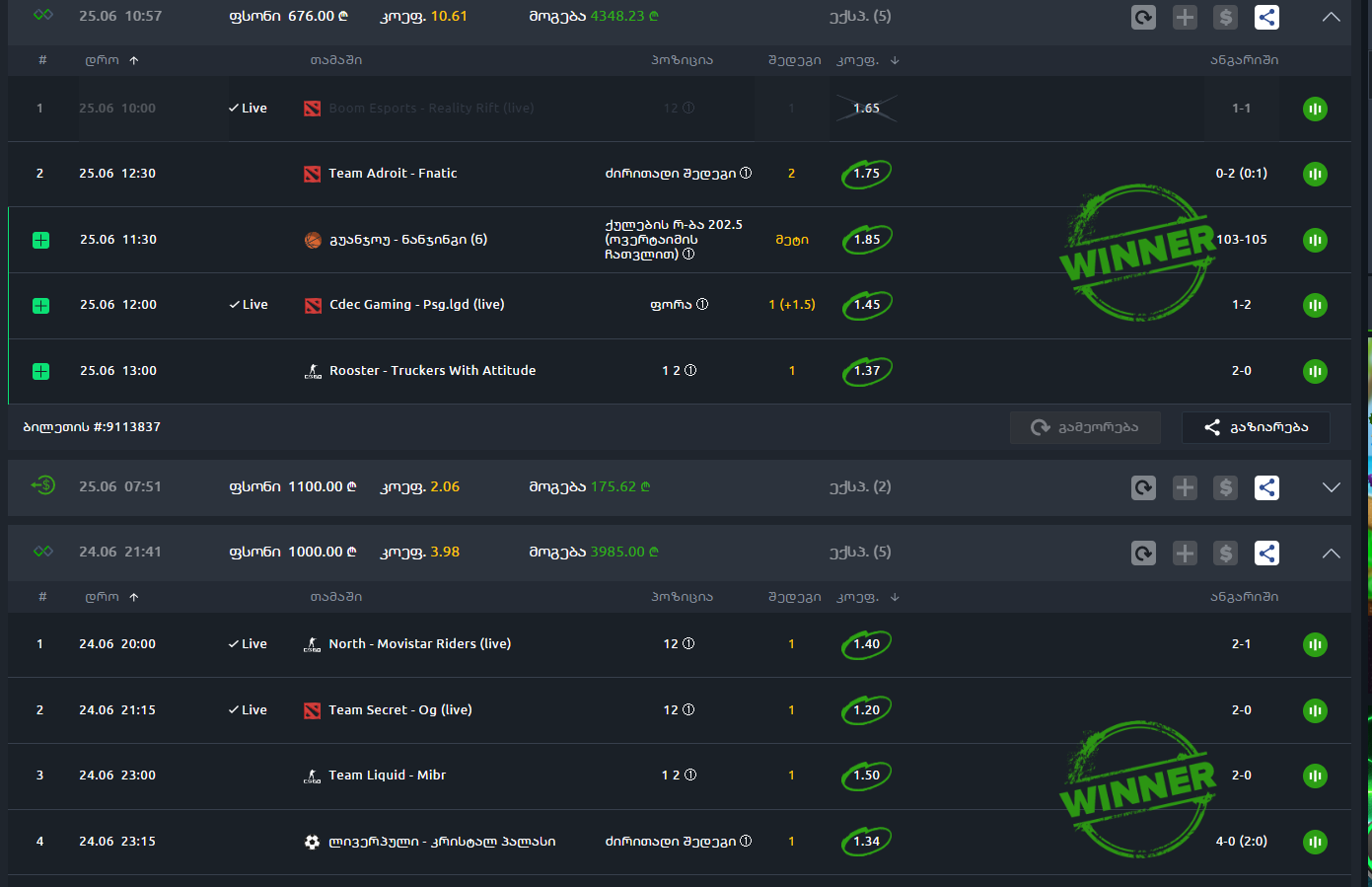Click the ticket number #:9113837

127,427
